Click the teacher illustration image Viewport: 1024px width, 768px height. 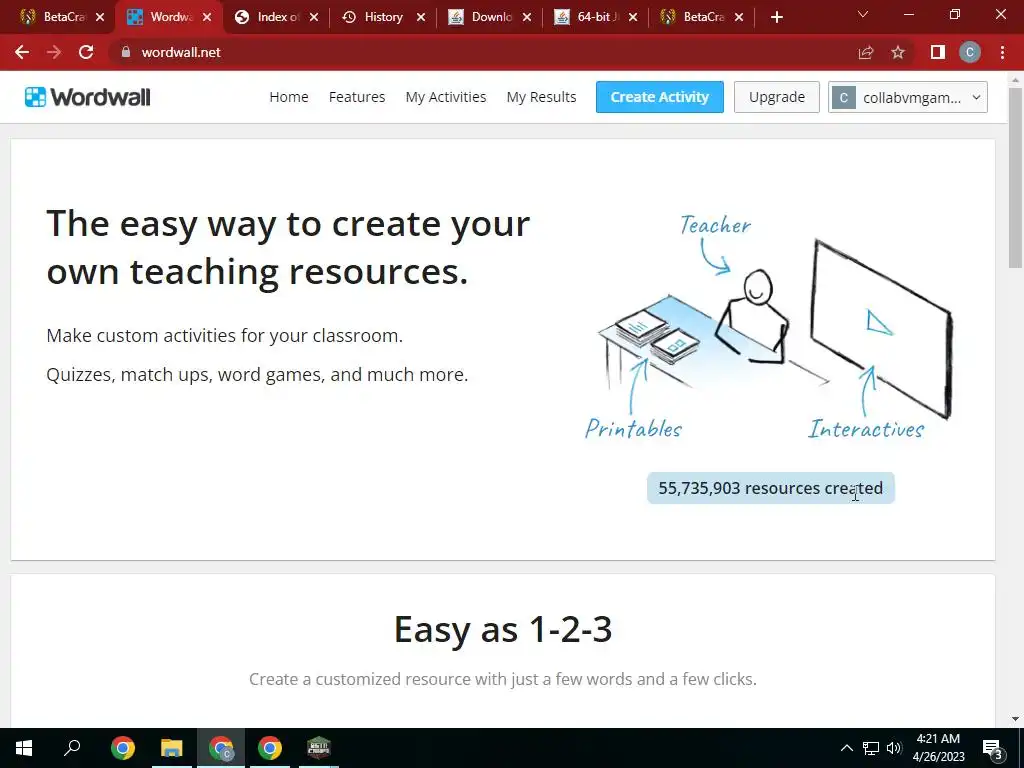point(769,327)
